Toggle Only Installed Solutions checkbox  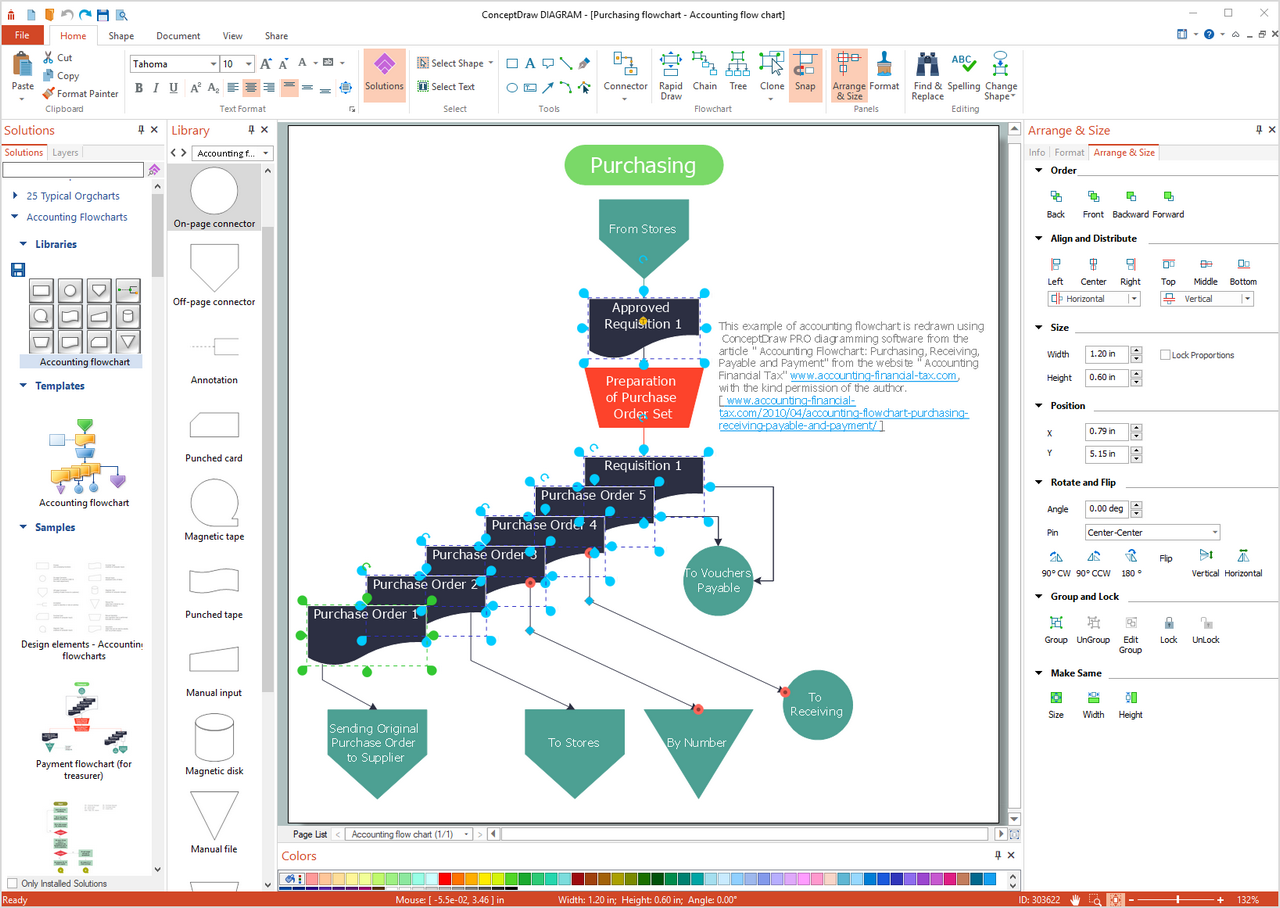(x=12, y=884)
